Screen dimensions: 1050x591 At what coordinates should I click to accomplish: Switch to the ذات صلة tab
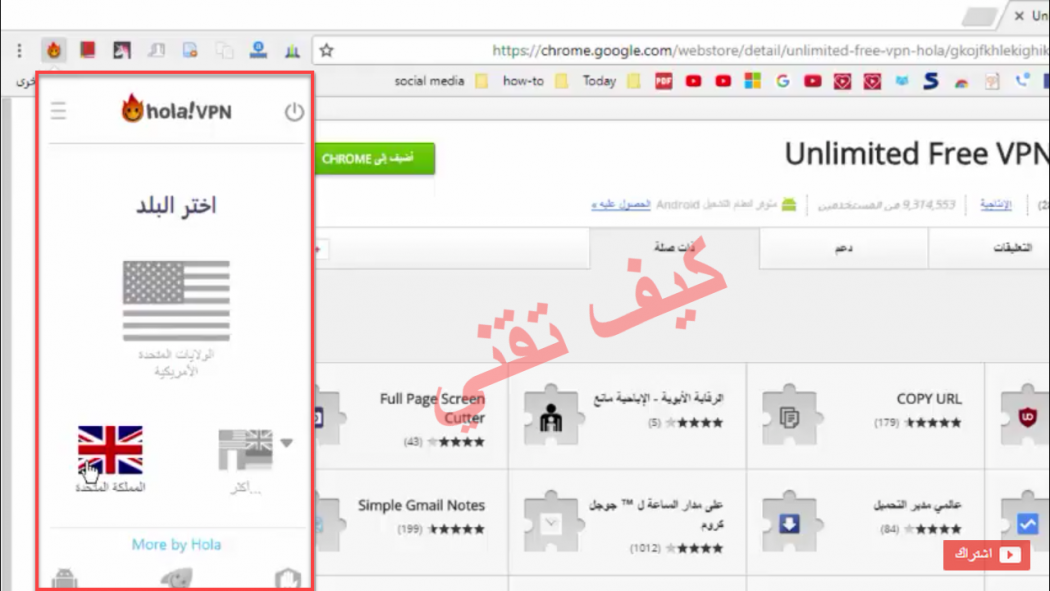pyautogui.click(x=674, y=248)
